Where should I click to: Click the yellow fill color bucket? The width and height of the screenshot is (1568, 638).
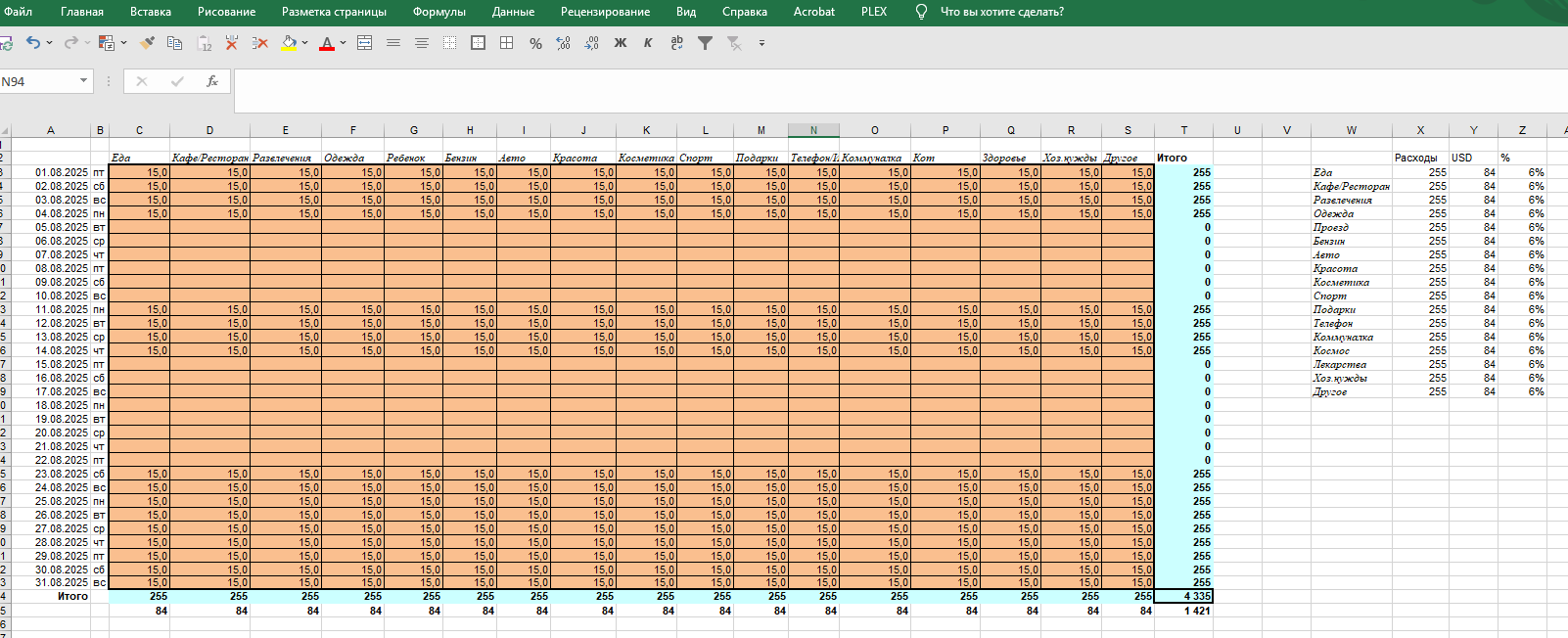tap(289, 43)
